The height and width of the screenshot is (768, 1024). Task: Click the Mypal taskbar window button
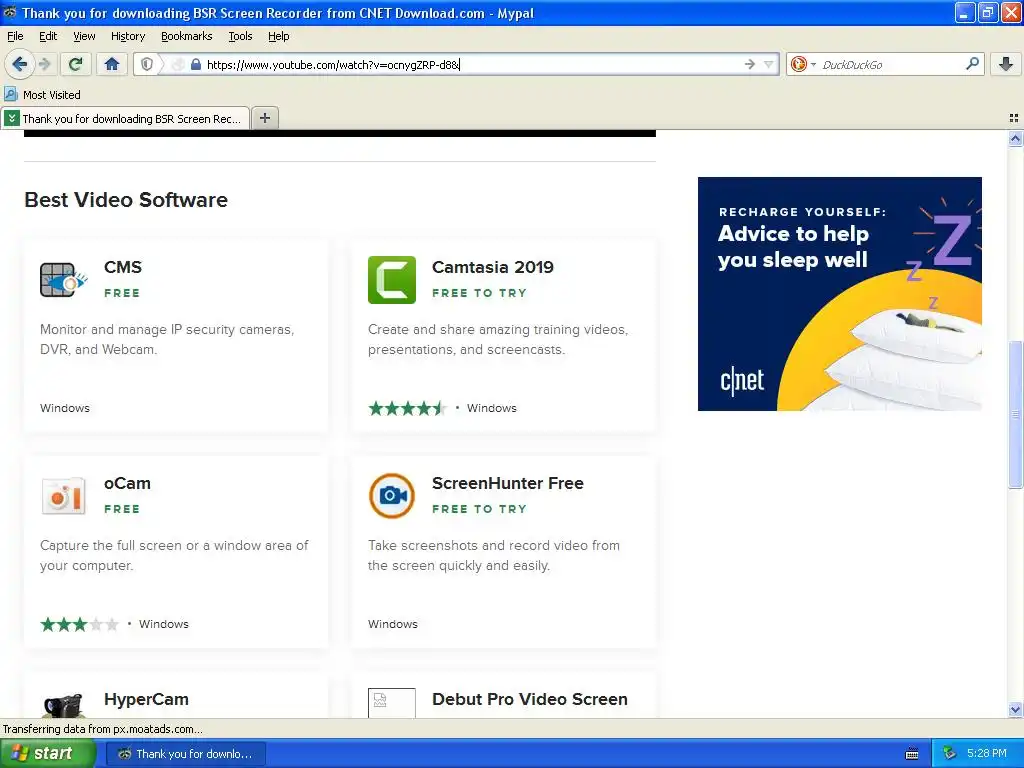point(185,754)
